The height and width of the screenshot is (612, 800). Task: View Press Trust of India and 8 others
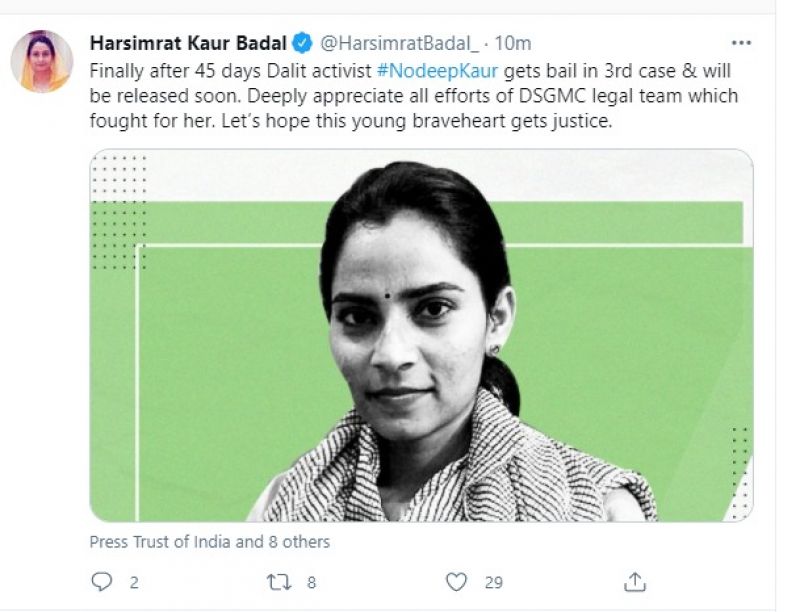(x=209, y=542)
